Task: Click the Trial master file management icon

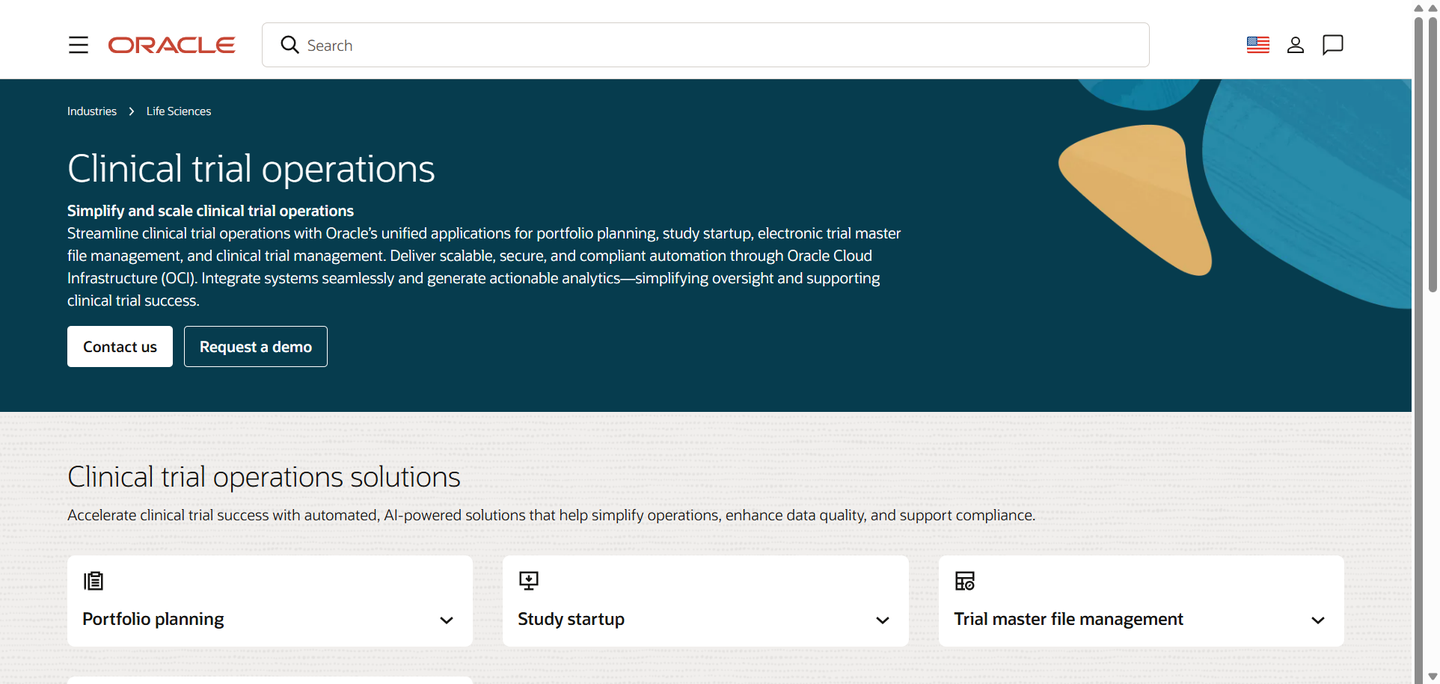Action: [x=965, y=581]
